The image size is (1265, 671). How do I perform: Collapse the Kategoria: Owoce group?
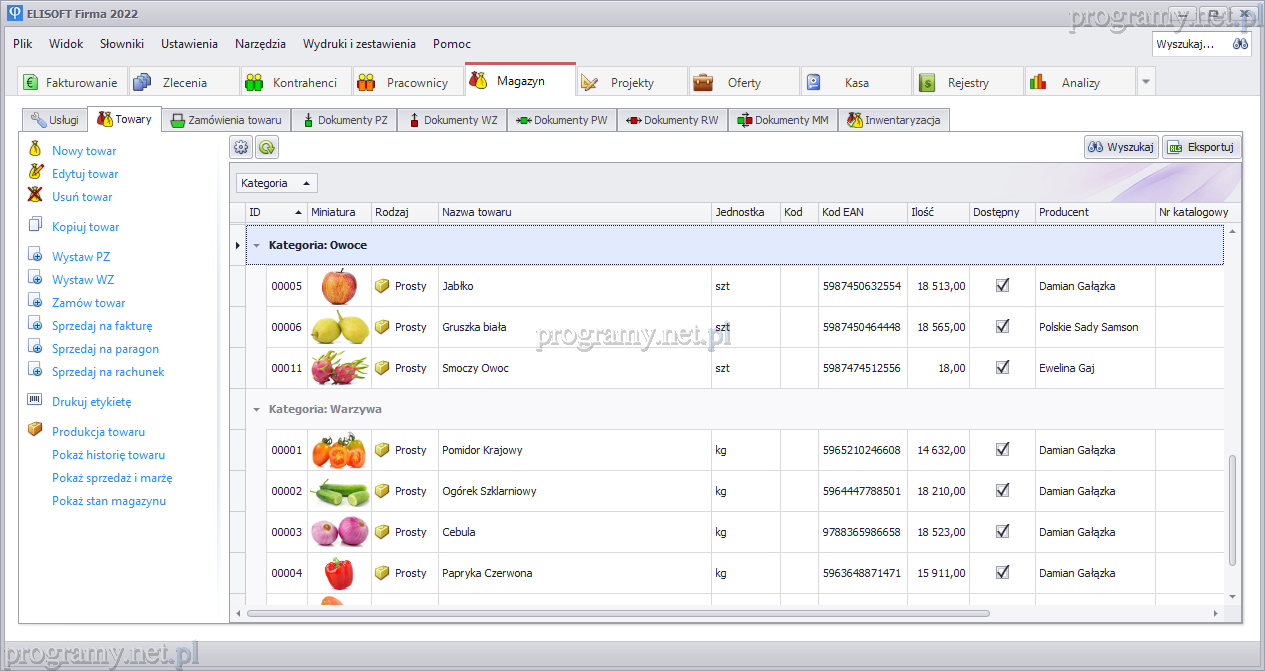[257, 245]
